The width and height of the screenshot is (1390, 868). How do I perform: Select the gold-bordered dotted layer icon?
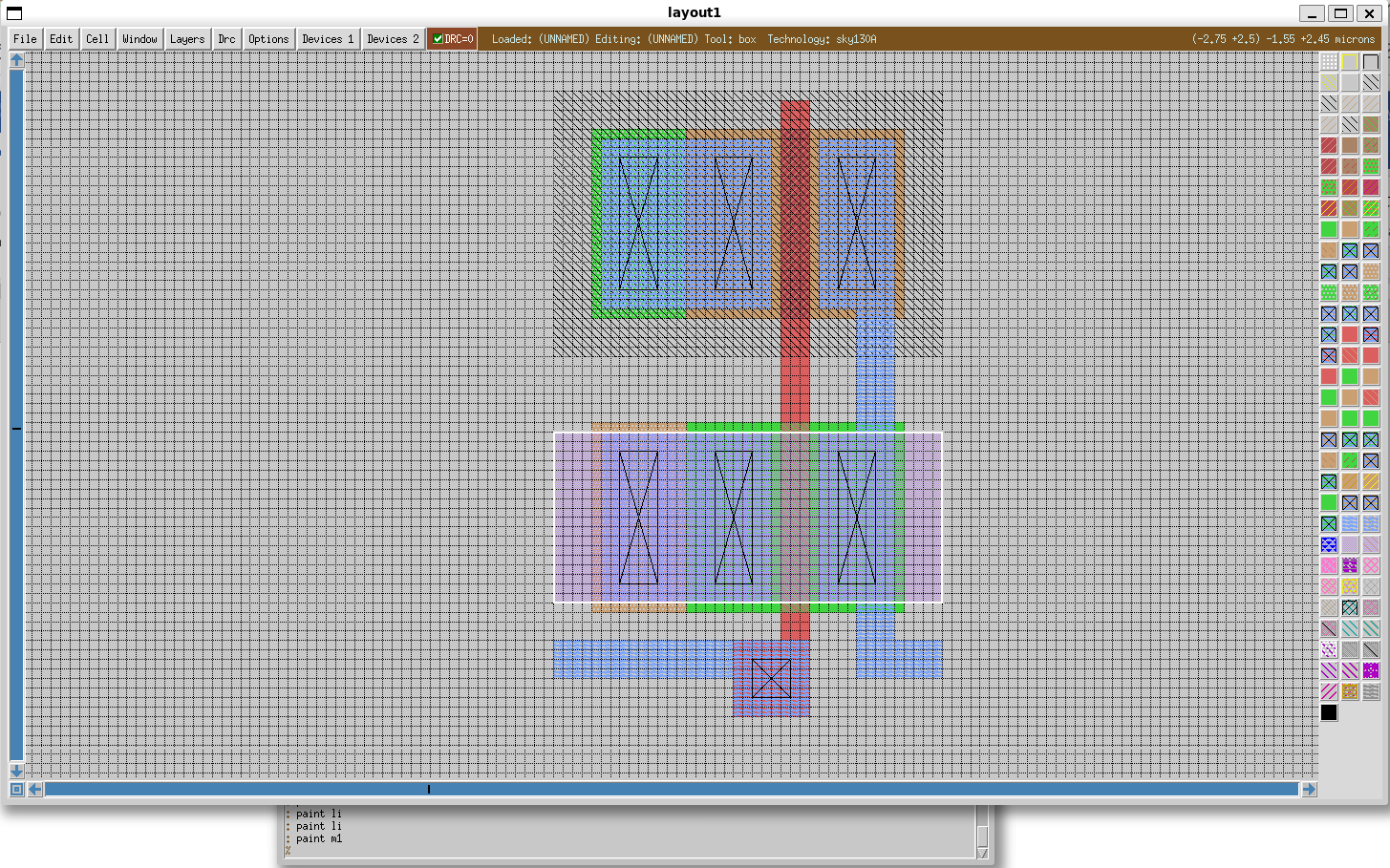[1350, 691]
